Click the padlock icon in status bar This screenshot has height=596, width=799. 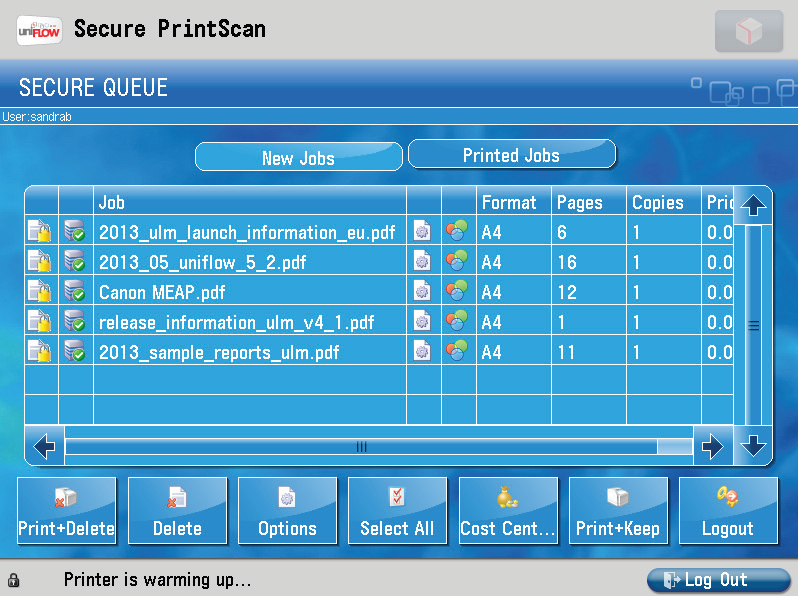click(14, 580)
